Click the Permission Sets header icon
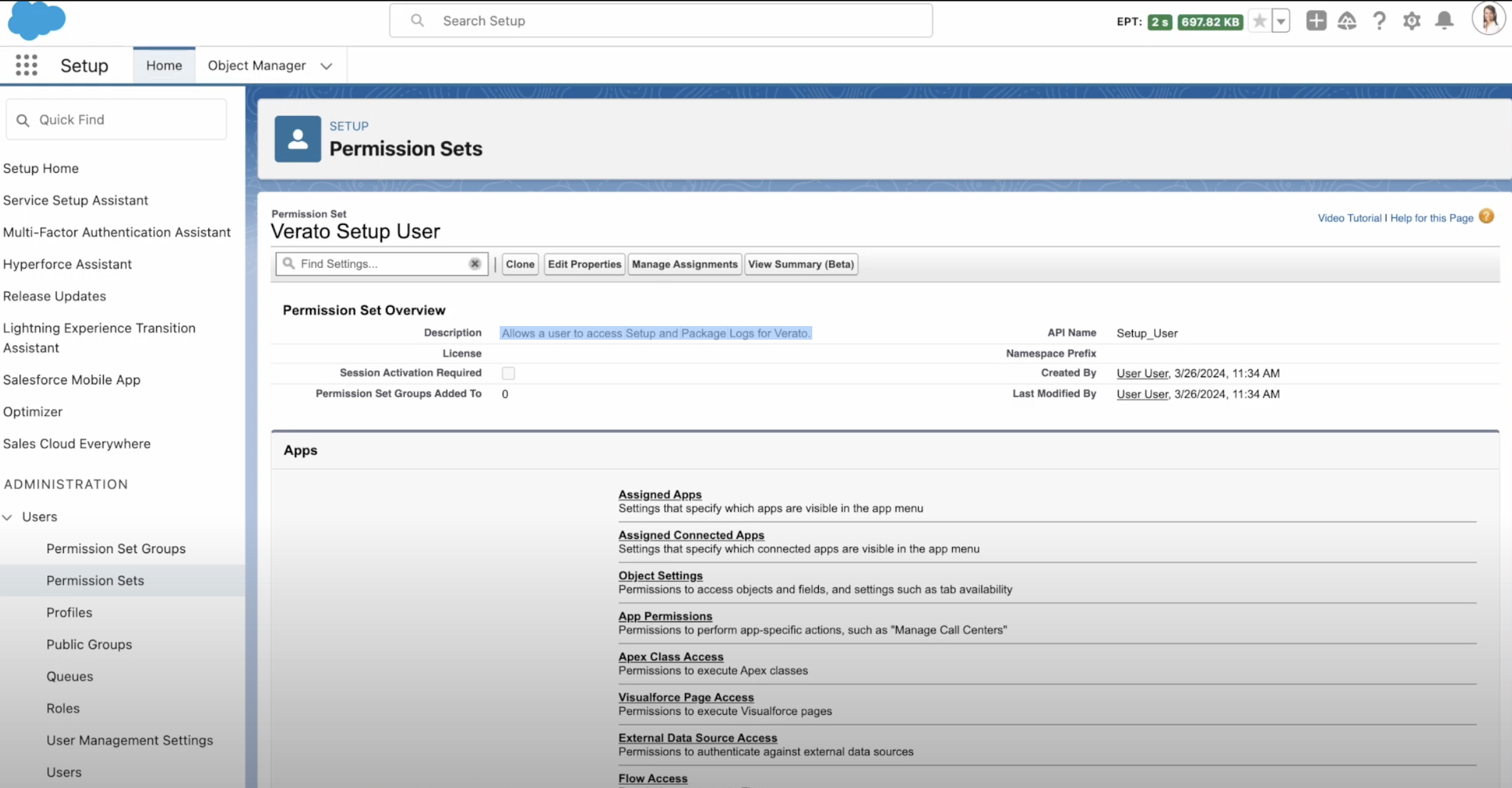1512x788 pixels. (298, 139)
